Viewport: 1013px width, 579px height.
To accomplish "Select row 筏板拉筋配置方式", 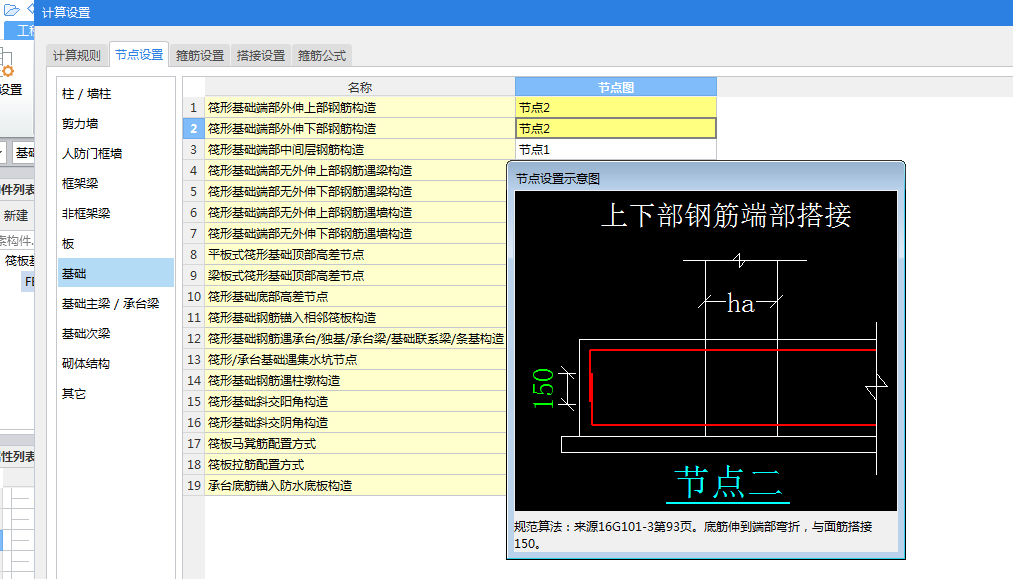I will 356,465.
